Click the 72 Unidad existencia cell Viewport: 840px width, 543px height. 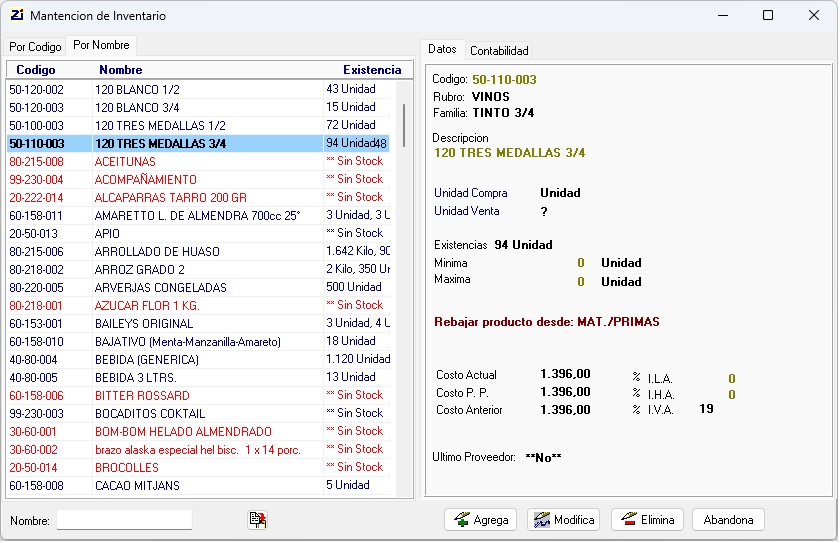351,125
